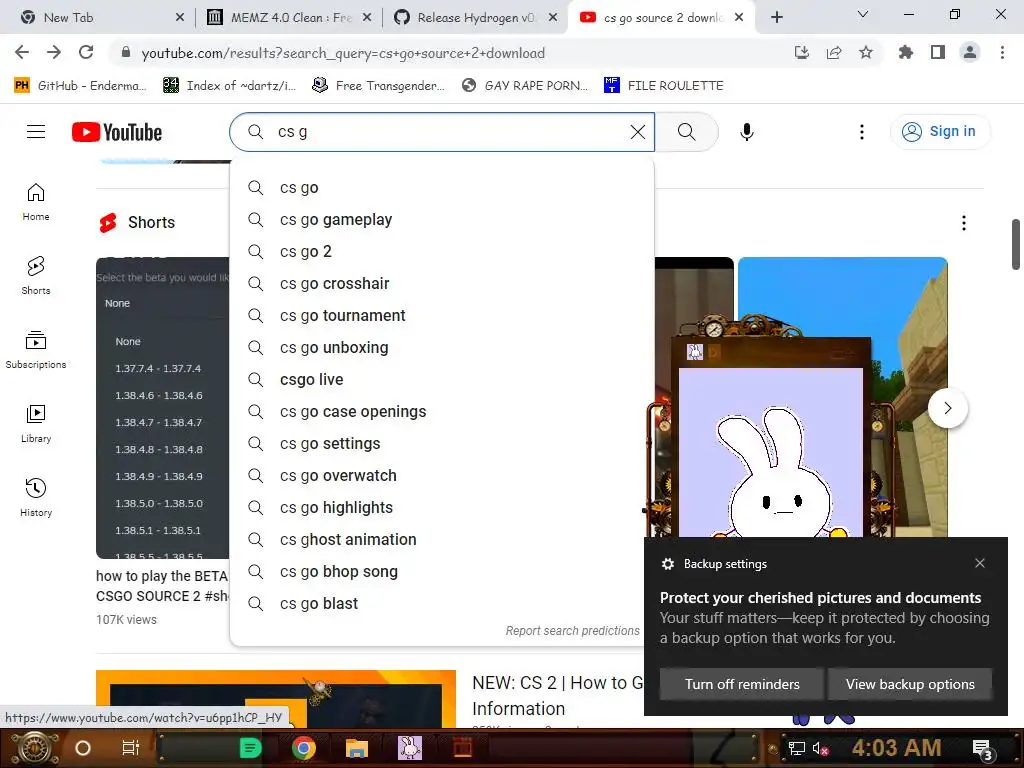Click the 4:03 AM taskbar clock
Screen dimensions: 1024x768
pyautogui.click(x=896, y=748)
